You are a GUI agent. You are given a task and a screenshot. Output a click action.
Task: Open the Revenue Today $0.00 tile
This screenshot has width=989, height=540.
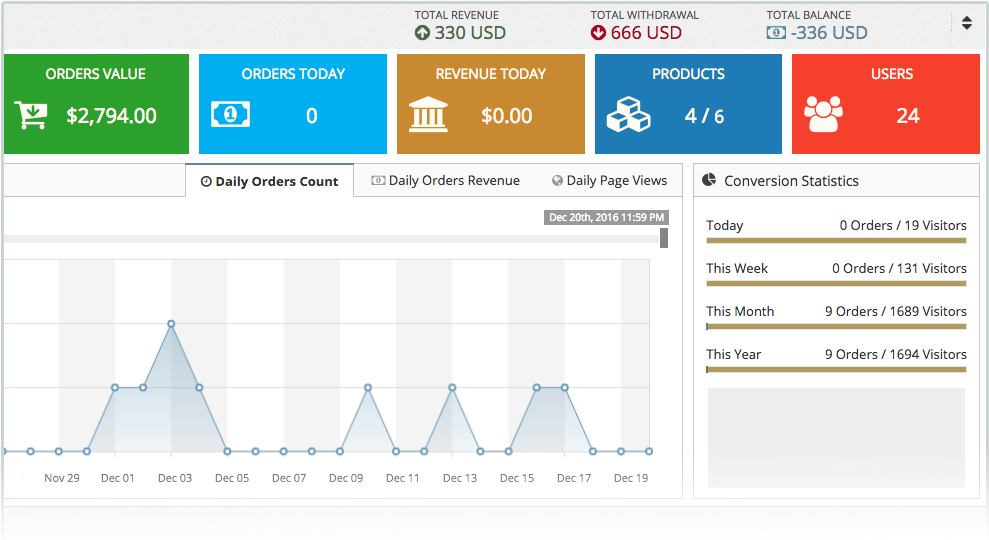point(491,103)
